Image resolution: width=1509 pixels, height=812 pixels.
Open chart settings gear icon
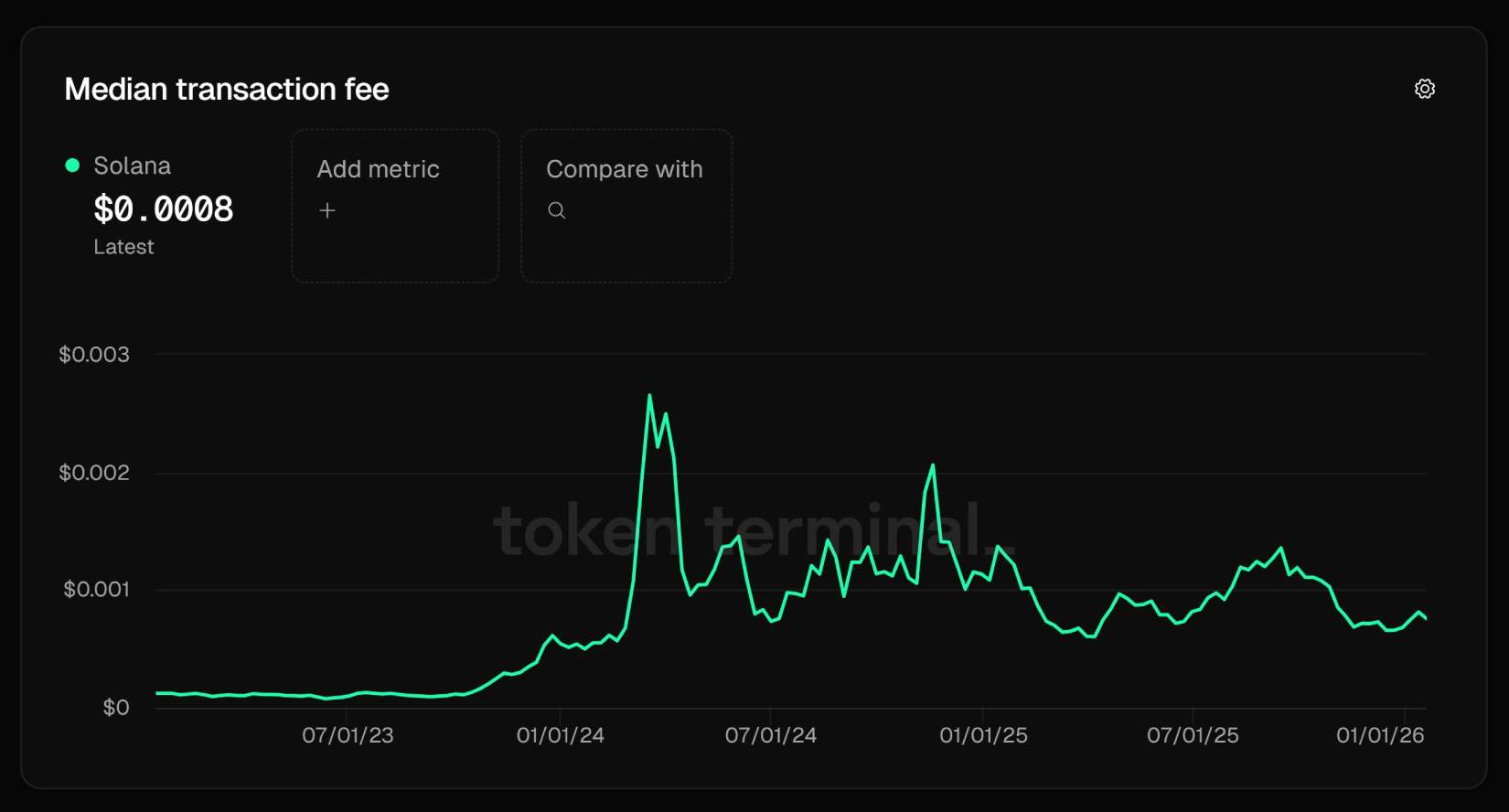[x=1424, y=89]
